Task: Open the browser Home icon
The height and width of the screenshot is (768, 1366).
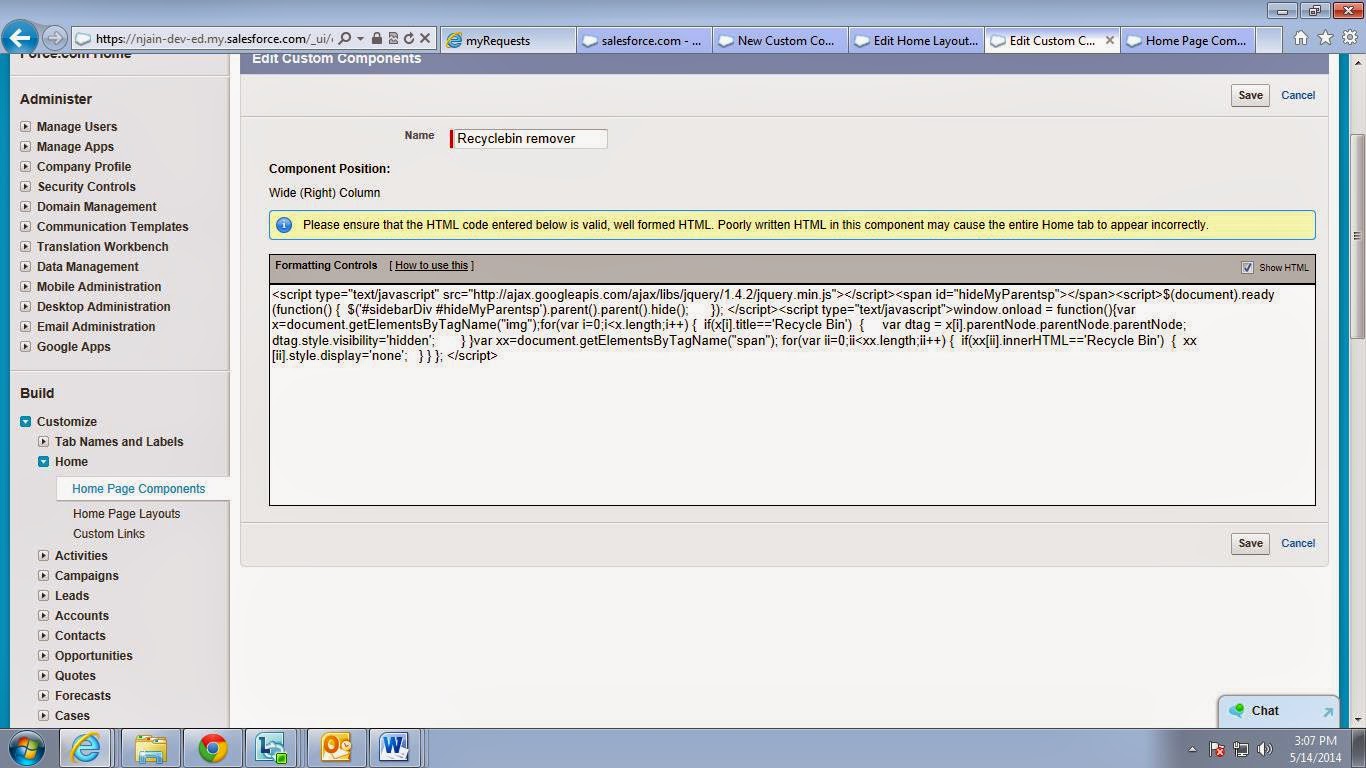Action: point(1300,38)
